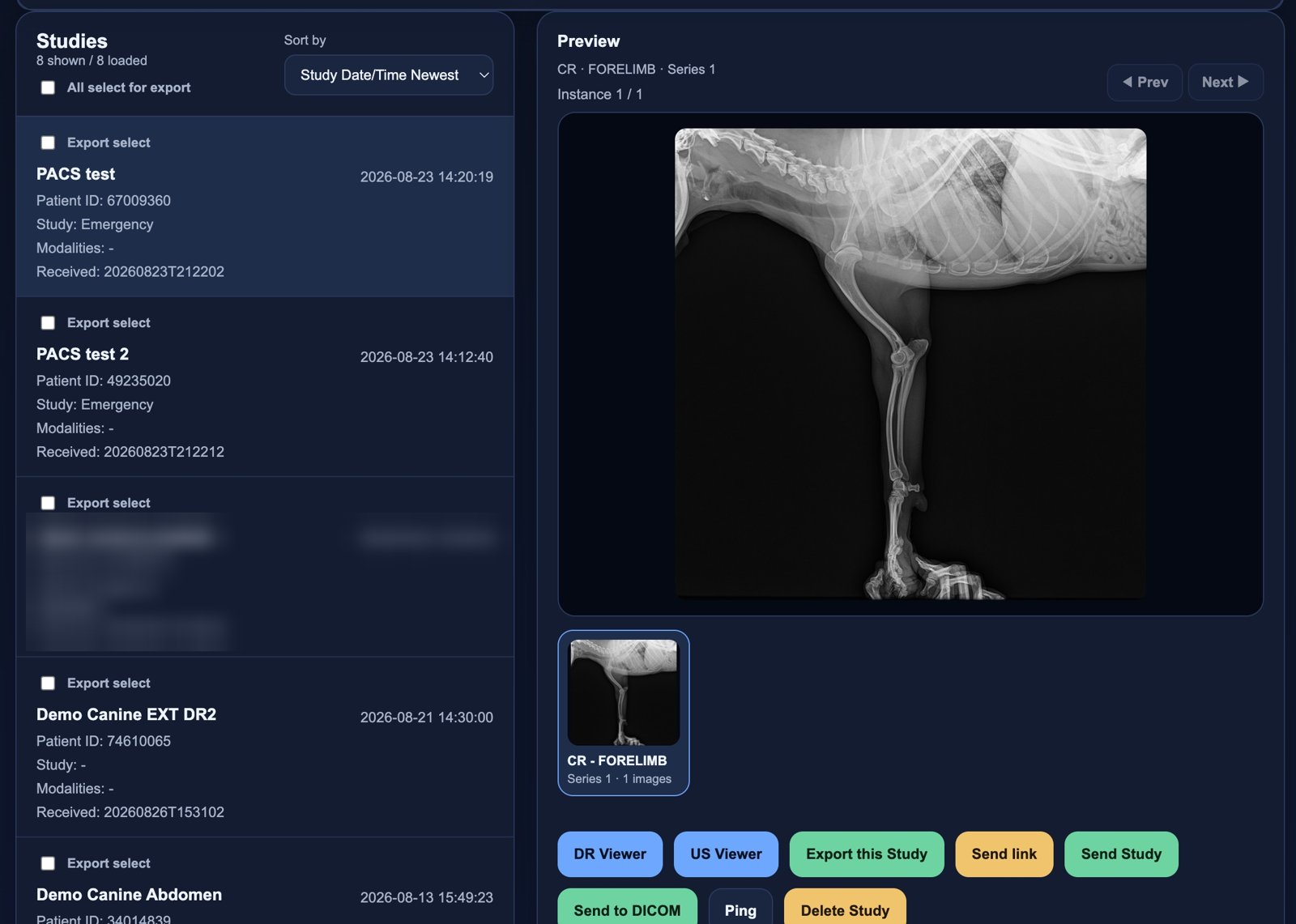Click the 2026-08-21 14:30:00 timestamp

click(x=427, y=717)
